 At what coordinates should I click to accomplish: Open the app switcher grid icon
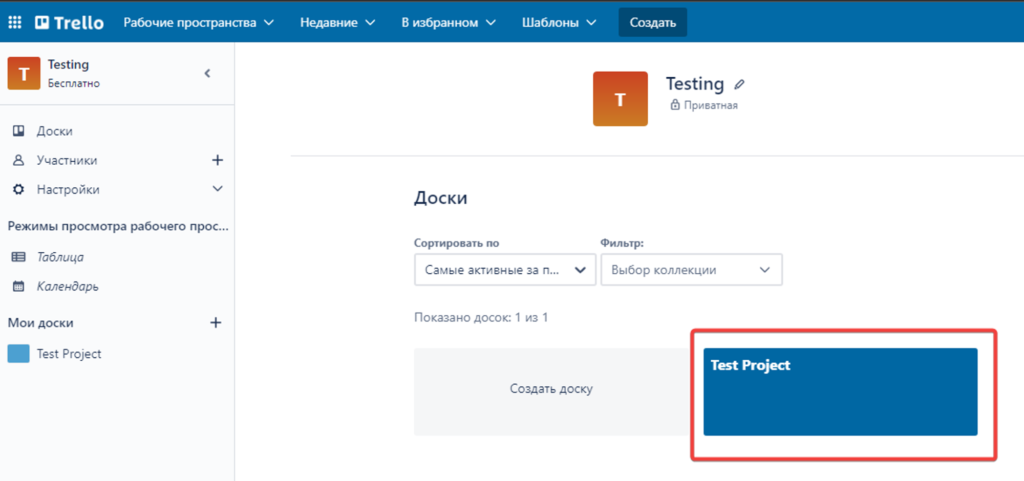tap(15, 22)
